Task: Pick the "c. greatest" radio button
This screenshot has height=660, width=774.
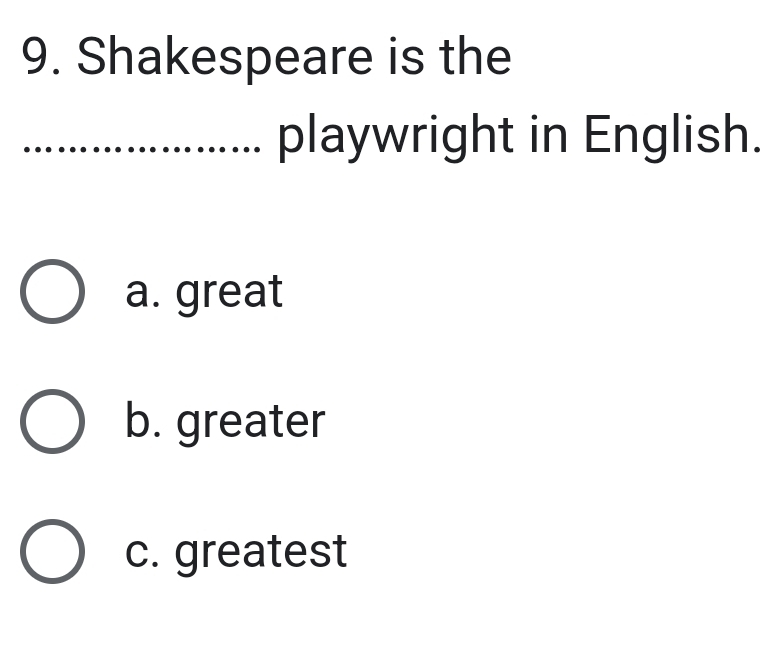Action: (50, 551)
